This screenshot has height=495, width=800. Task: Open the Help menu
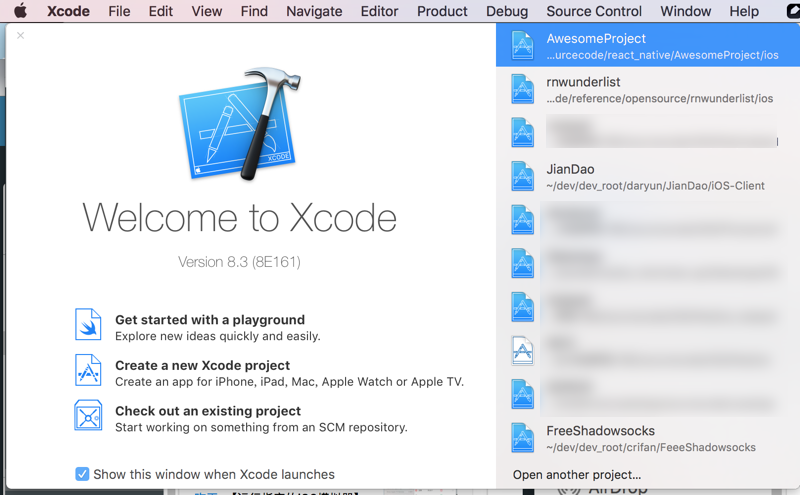tap(744, 11)
